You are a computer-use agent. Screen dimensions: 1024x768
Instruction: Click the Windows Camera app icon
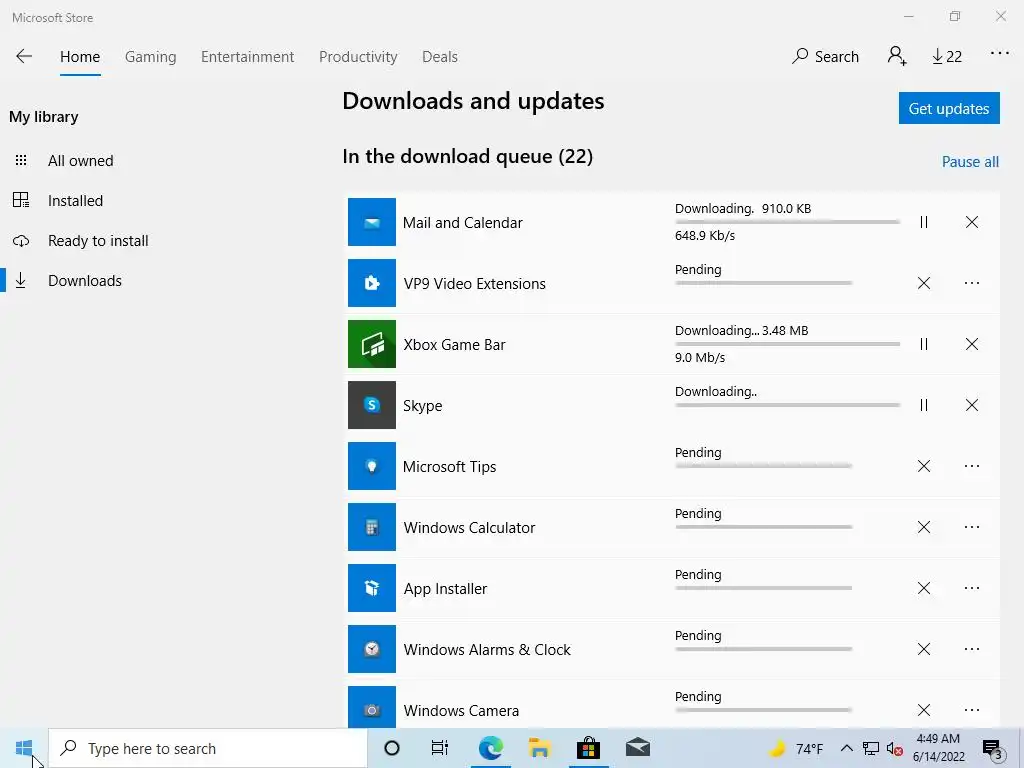[372, 707]
